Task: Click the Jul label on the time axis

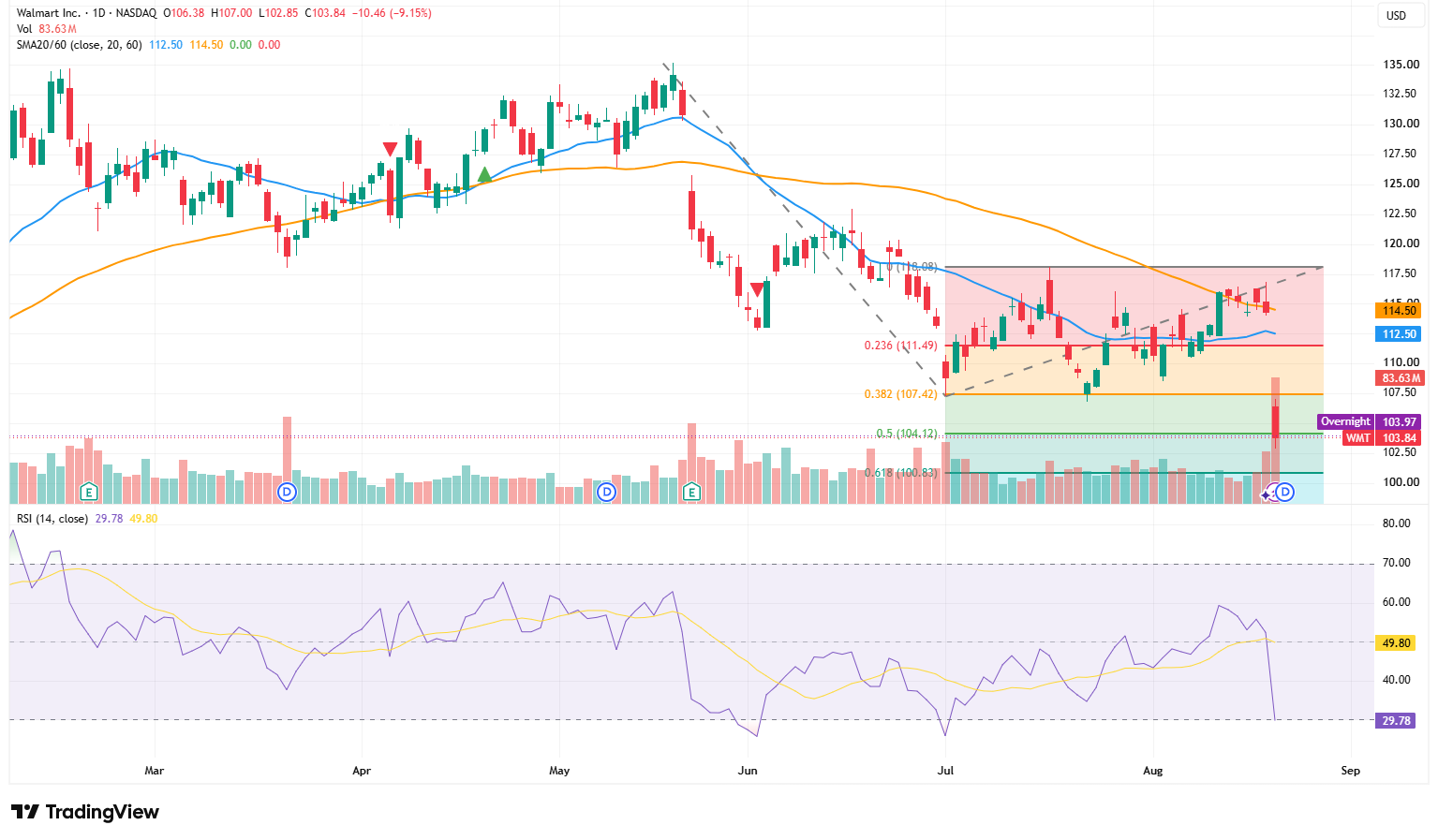Action: [946, 771]
